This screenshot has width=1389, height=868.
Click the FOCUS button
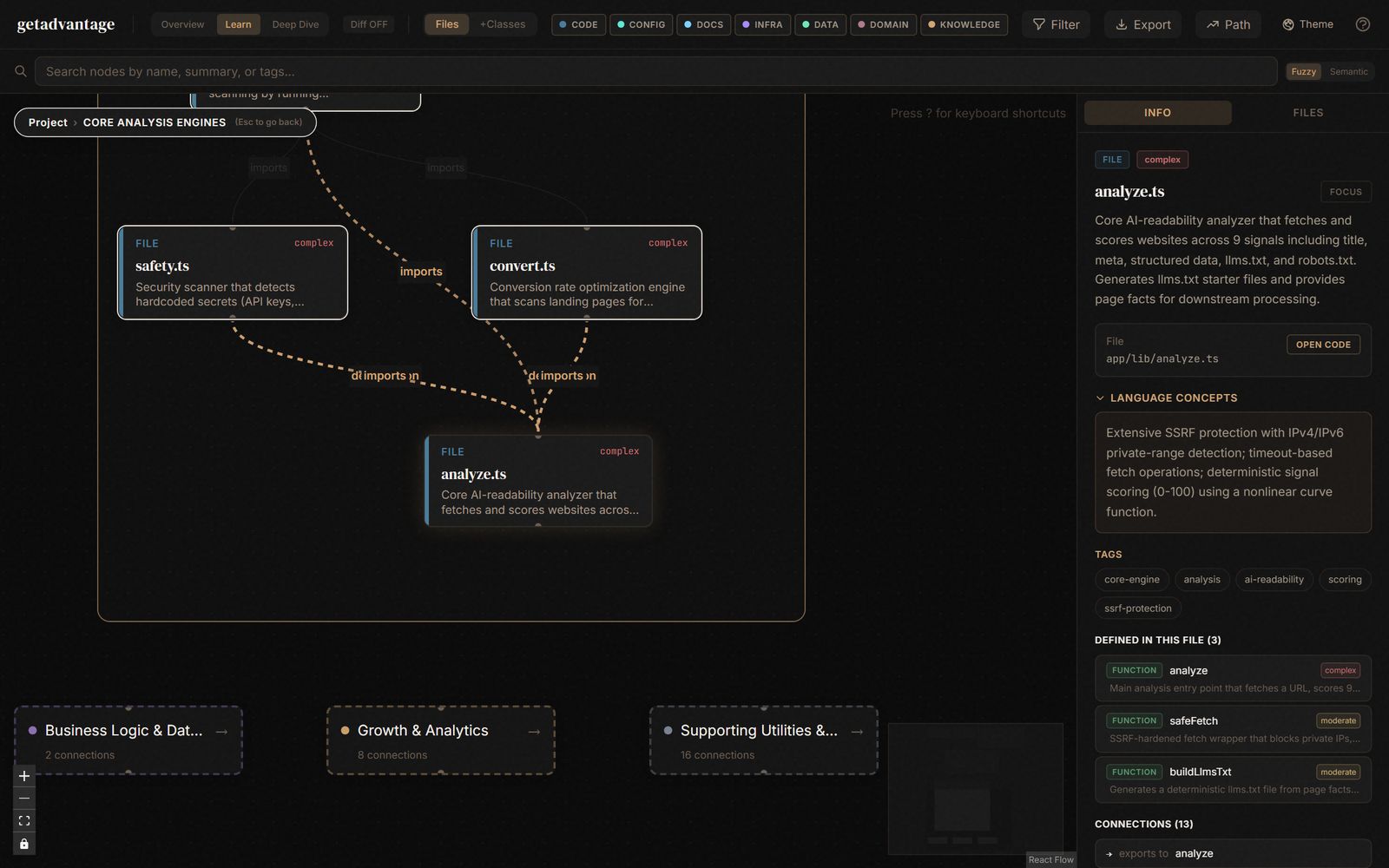[x=1346, y=192]
